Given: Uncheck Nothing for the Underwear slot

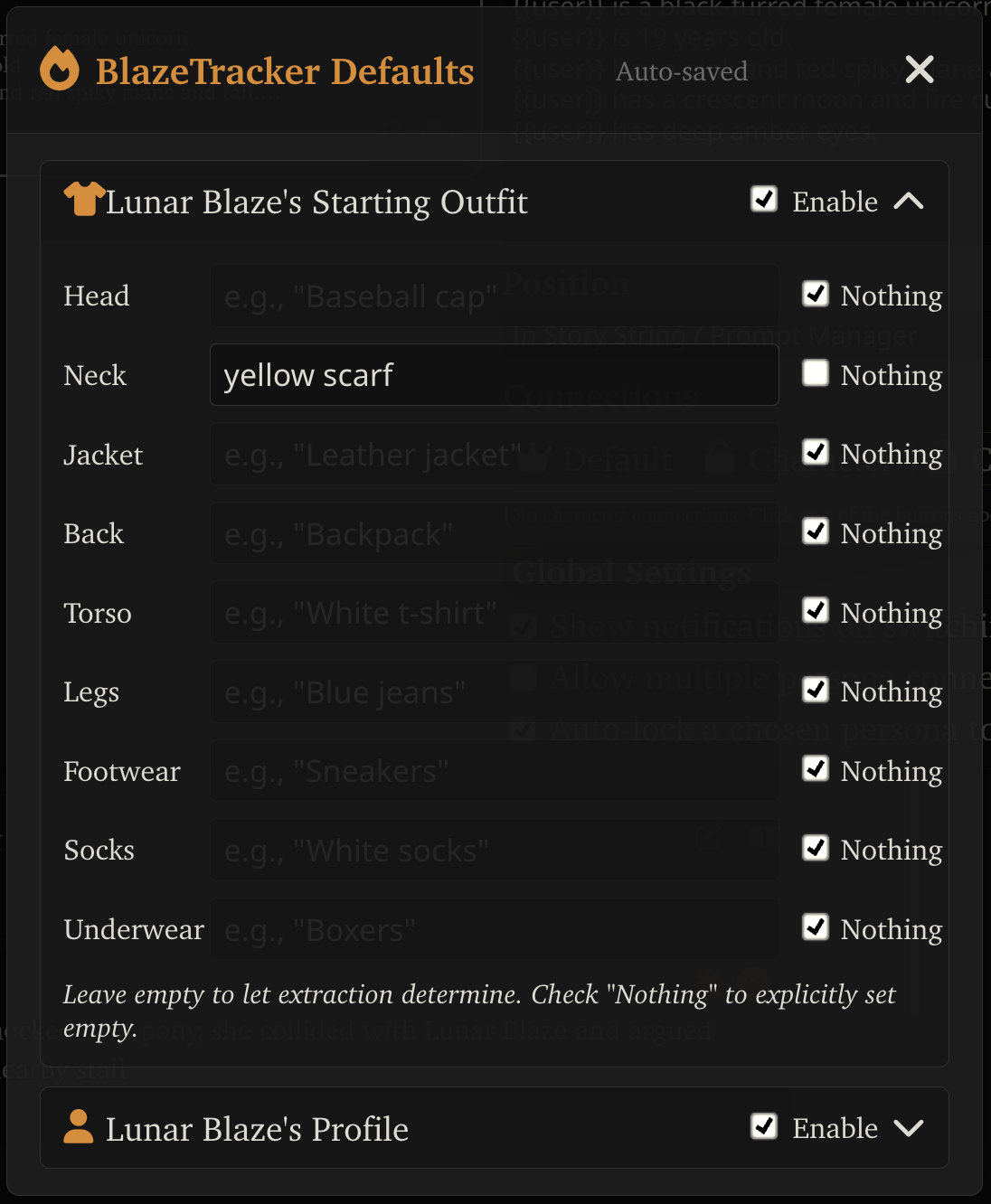Looking at the screenshot, I should 816,927.
